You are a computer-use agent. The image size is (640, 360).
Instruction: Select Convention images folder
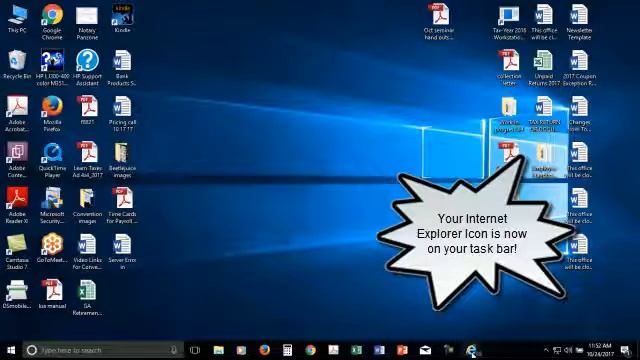pos(87,206)
